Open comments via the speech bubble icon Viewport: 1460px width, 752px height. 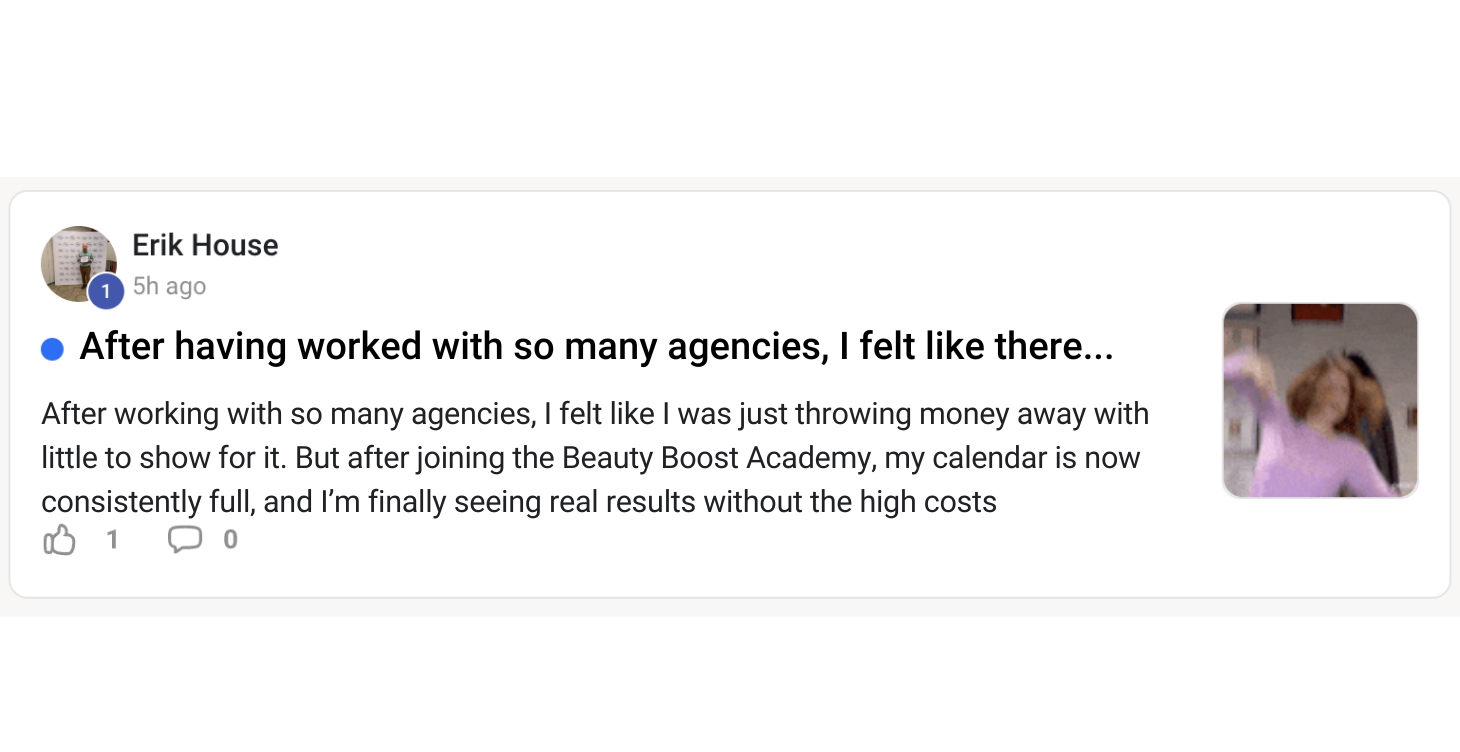pyautogui.click(x=185, y=541)
